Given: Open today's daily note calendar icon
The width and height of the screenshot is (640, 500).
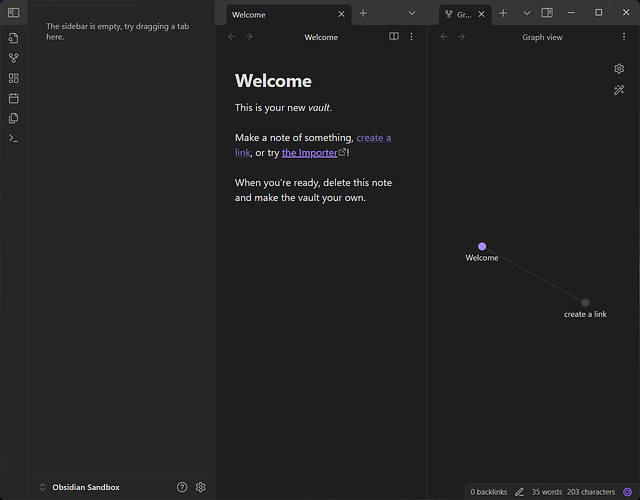Looking at the screenshot, I should click(x=13, y=98).
